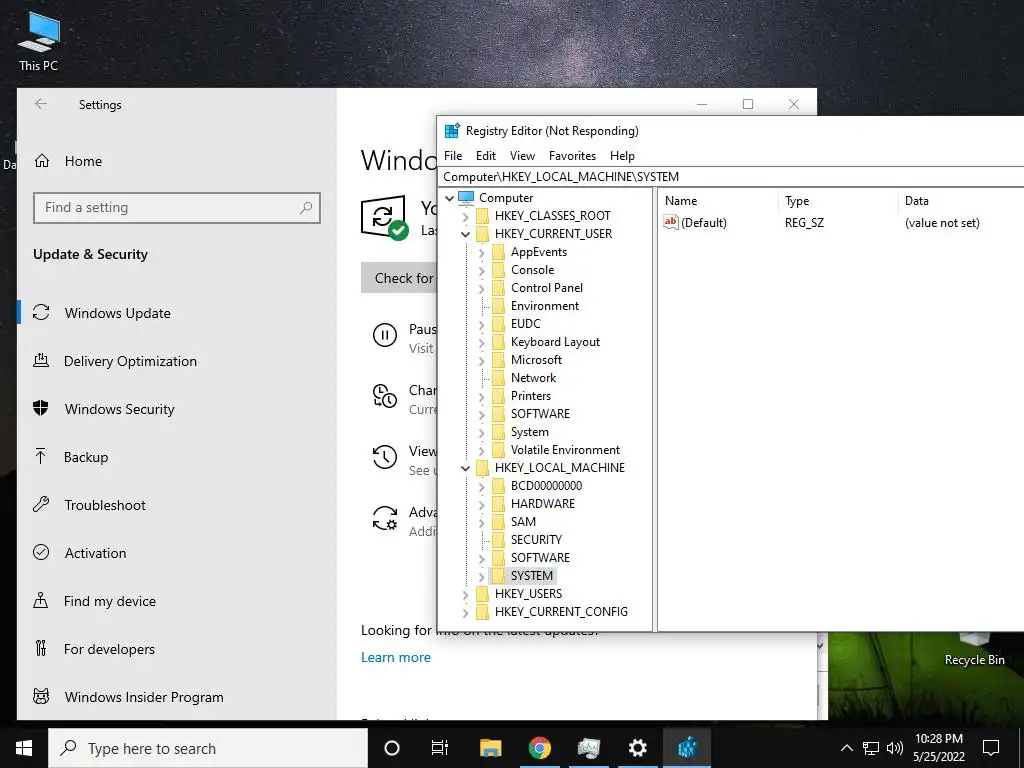Select Windows Security in Settings sidebar
Screen dimensions: 1024x768
120,409
